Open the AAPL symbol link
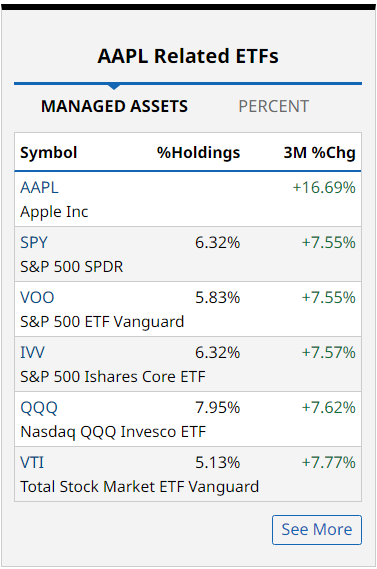 pos(39,188)
